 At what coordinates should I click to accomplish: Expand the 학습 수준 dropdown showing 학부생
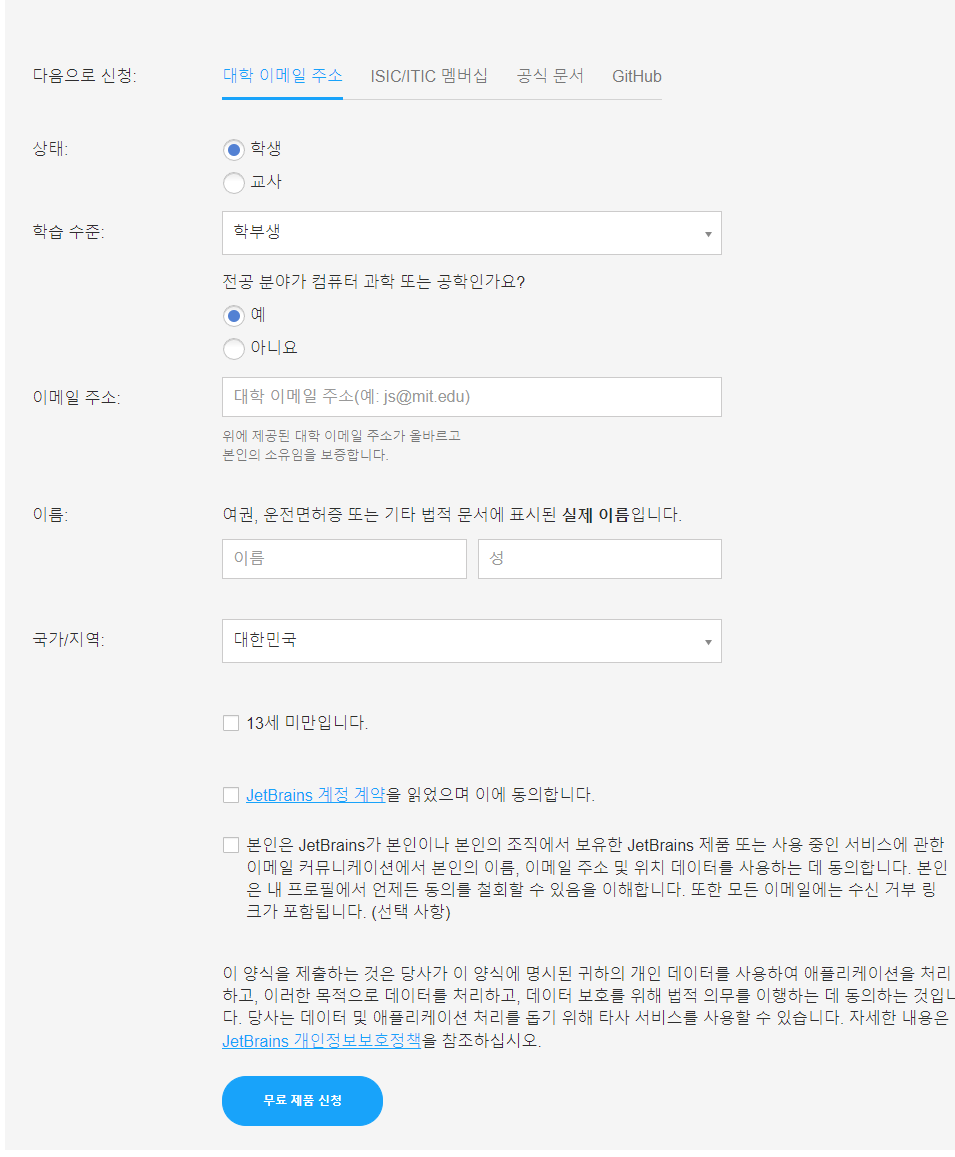coord(472,233)
